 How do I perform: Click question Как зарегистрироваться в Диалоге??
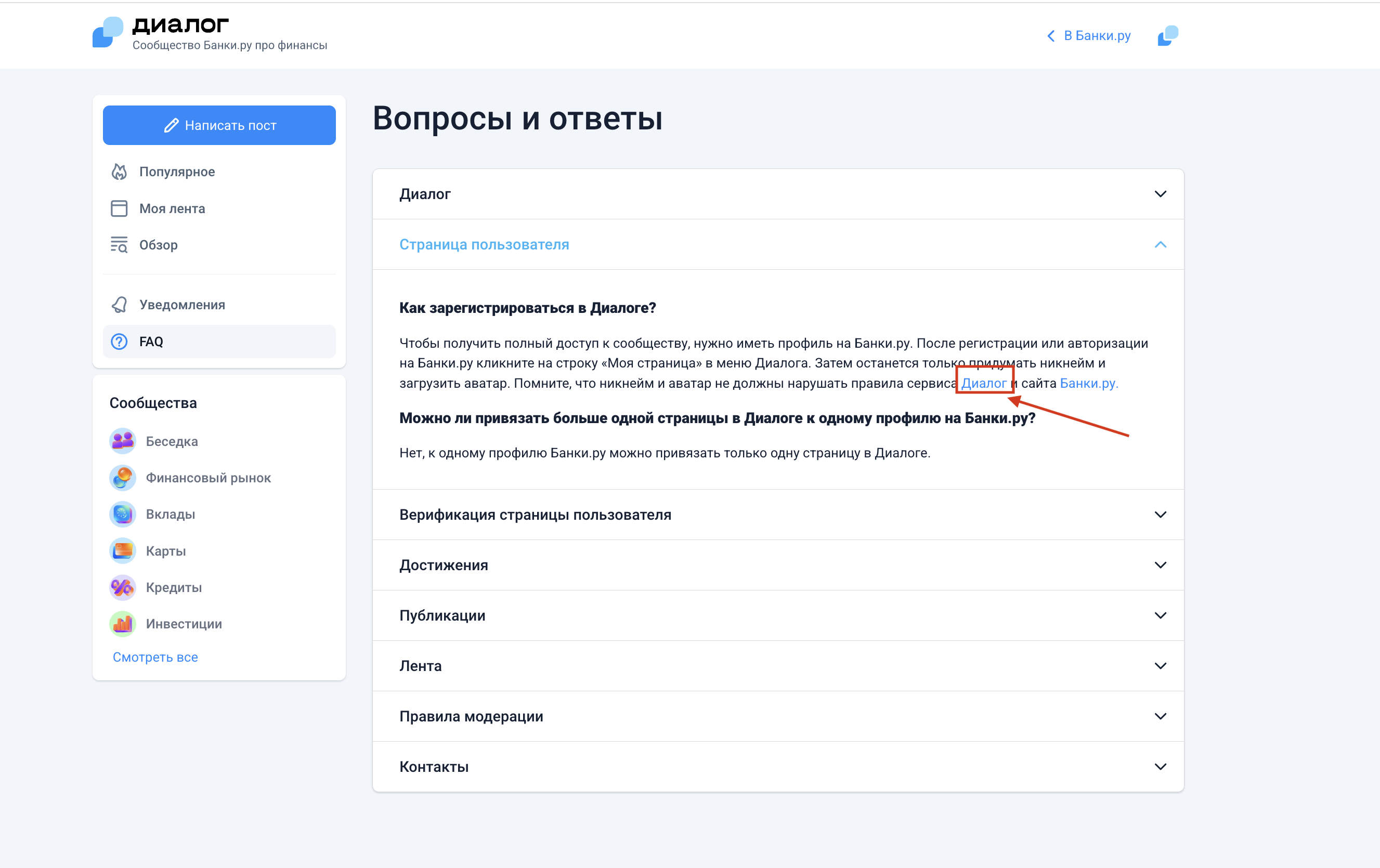pyautogui.click(x=527, y=308)
